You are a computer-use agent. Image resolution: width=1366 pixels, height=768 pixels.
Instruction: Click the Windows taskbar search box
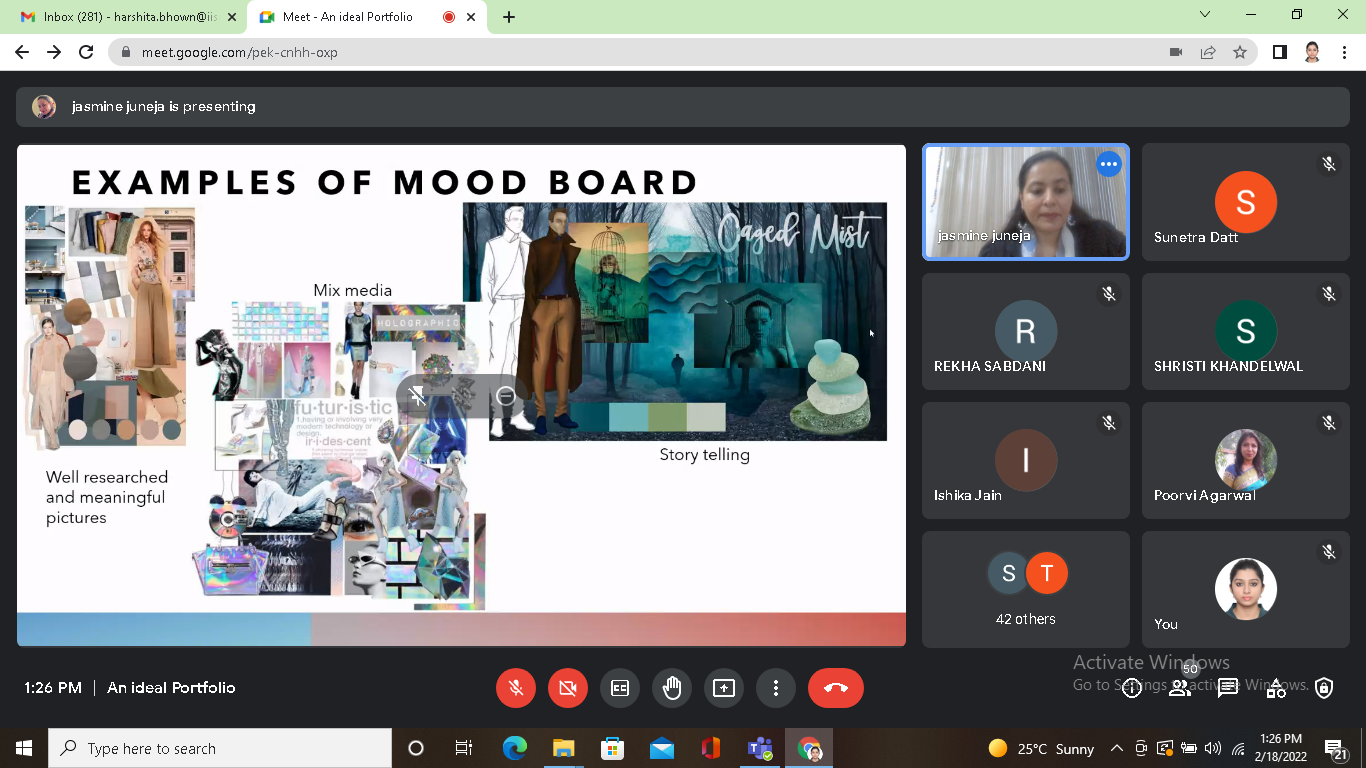click(220, 748)
